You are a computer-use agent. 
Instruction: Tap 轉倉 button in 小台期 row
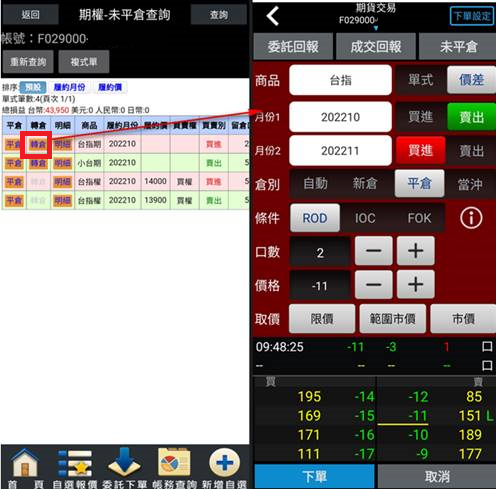pos(38,163)
